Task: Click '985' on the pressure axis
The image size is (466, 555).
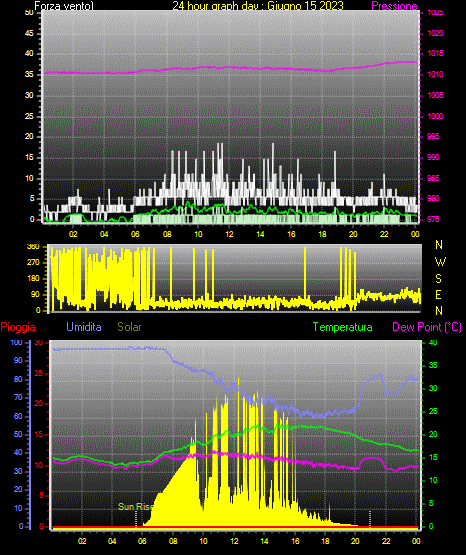Action: (433, 178)
